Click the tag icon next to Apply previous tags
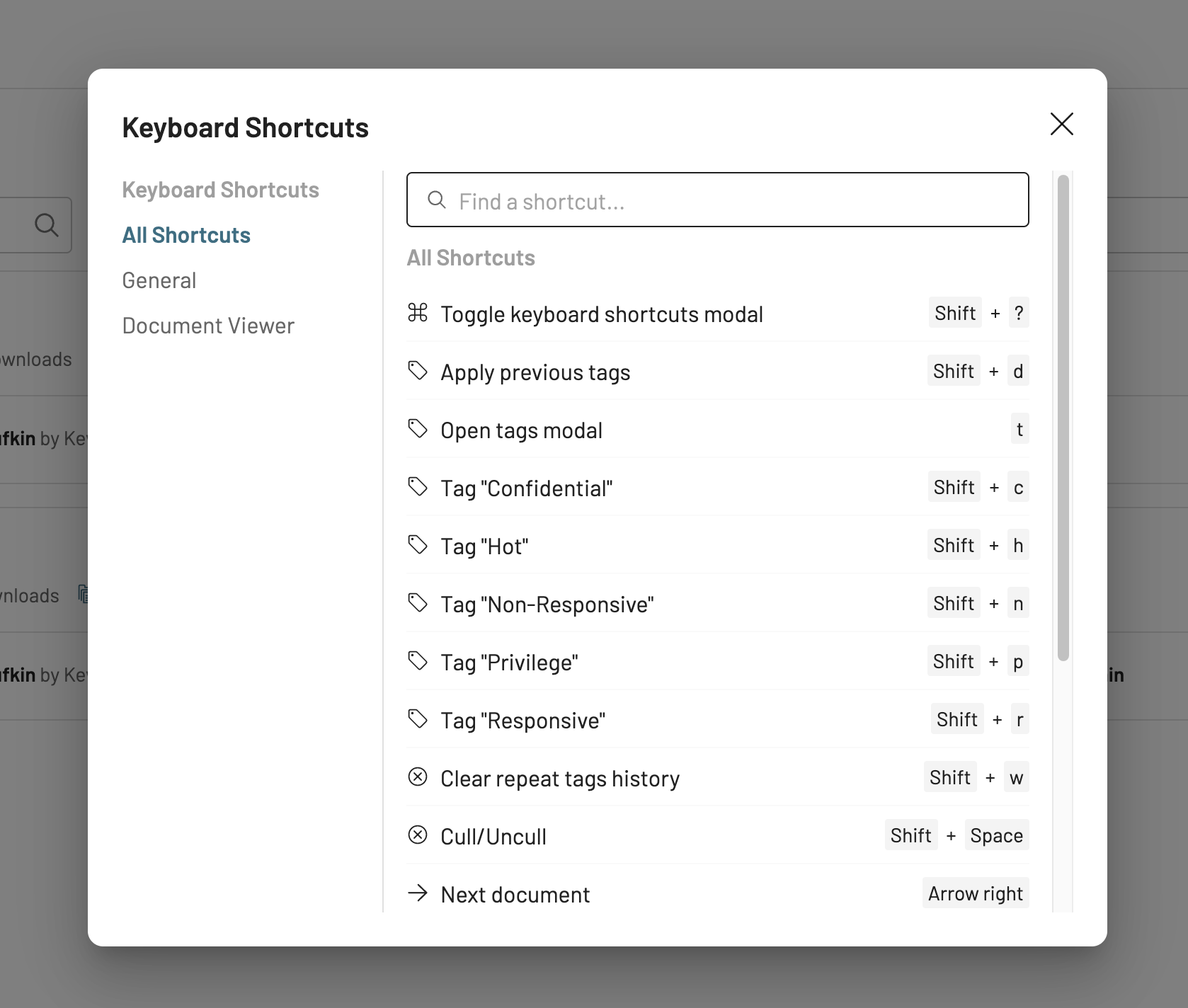Screen dimensions: 1188x1008 click(x=418, y=370)
